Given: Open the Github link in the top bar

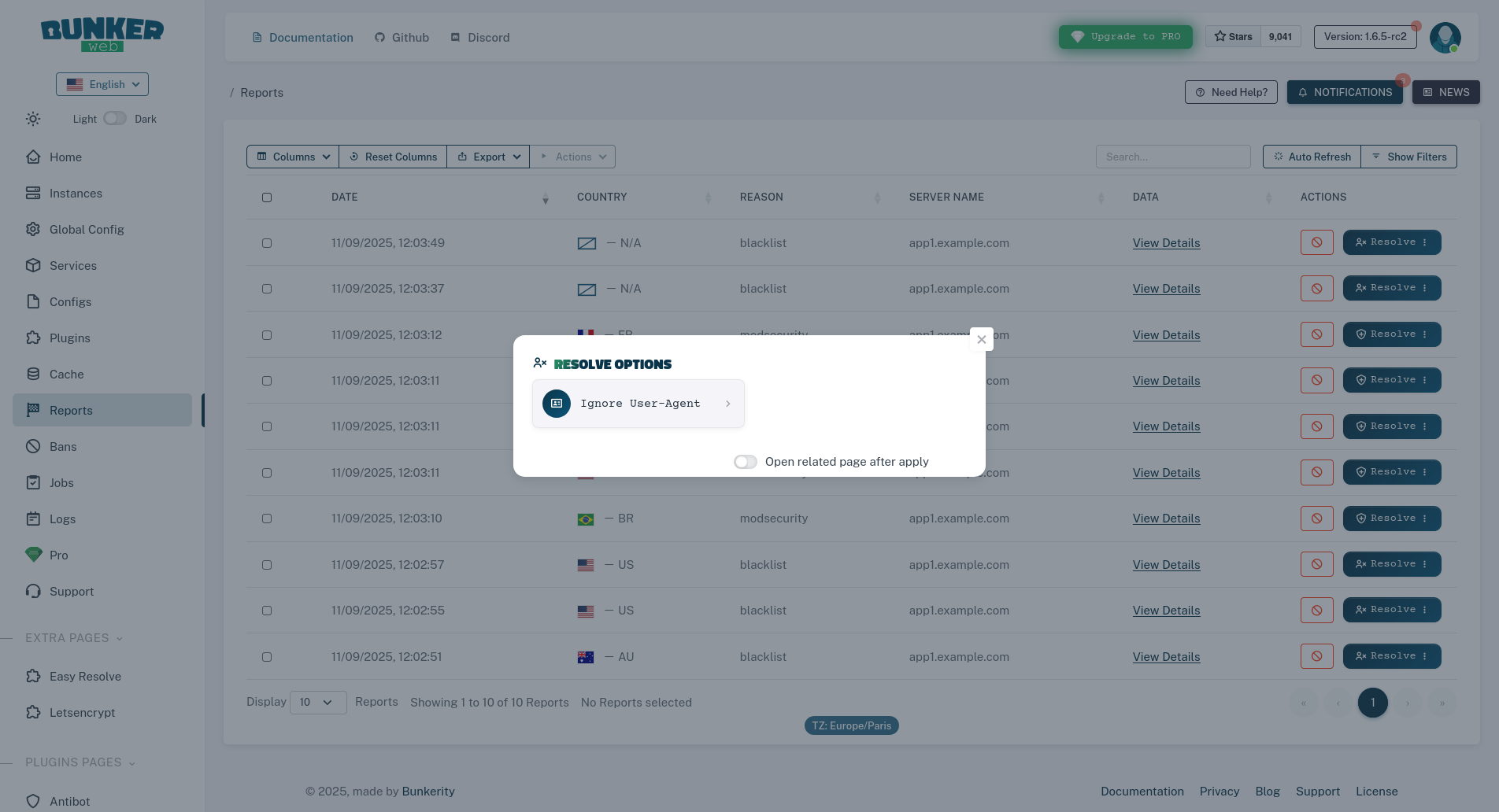Looking at the screenshot, I should click(x=402, y=37).
